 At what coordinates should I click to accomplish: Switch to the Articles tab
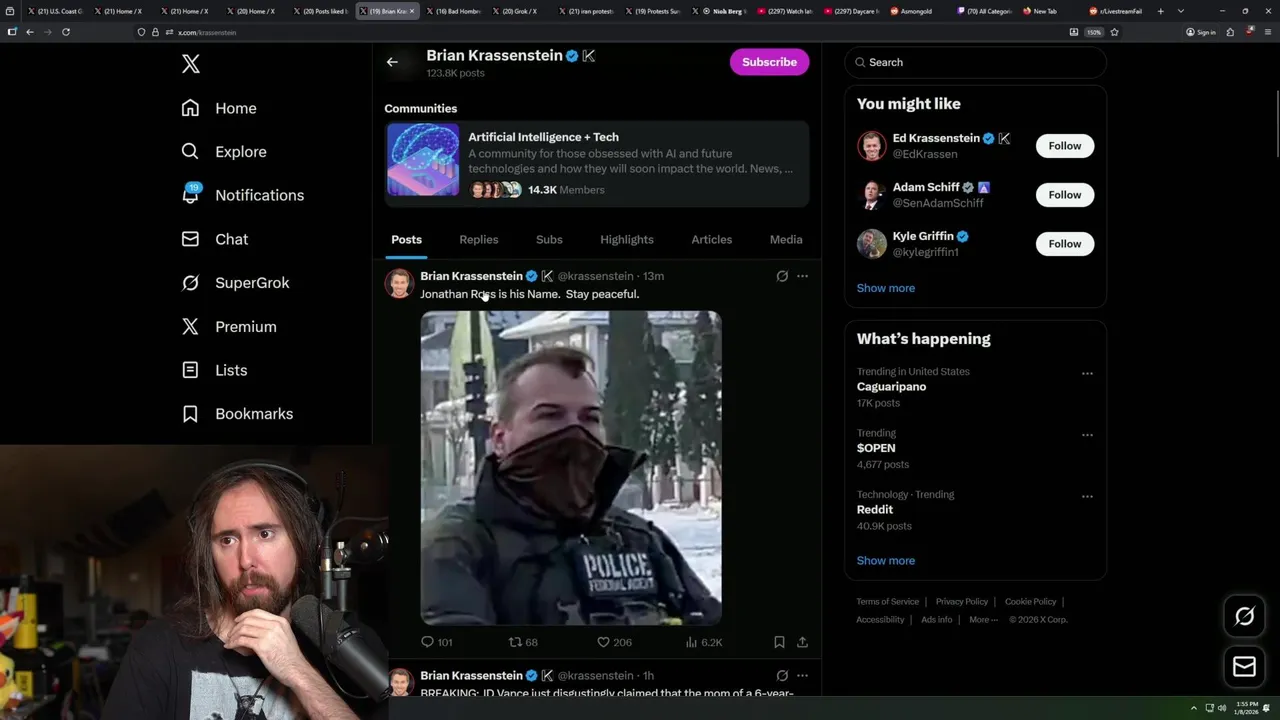(712, 240)
